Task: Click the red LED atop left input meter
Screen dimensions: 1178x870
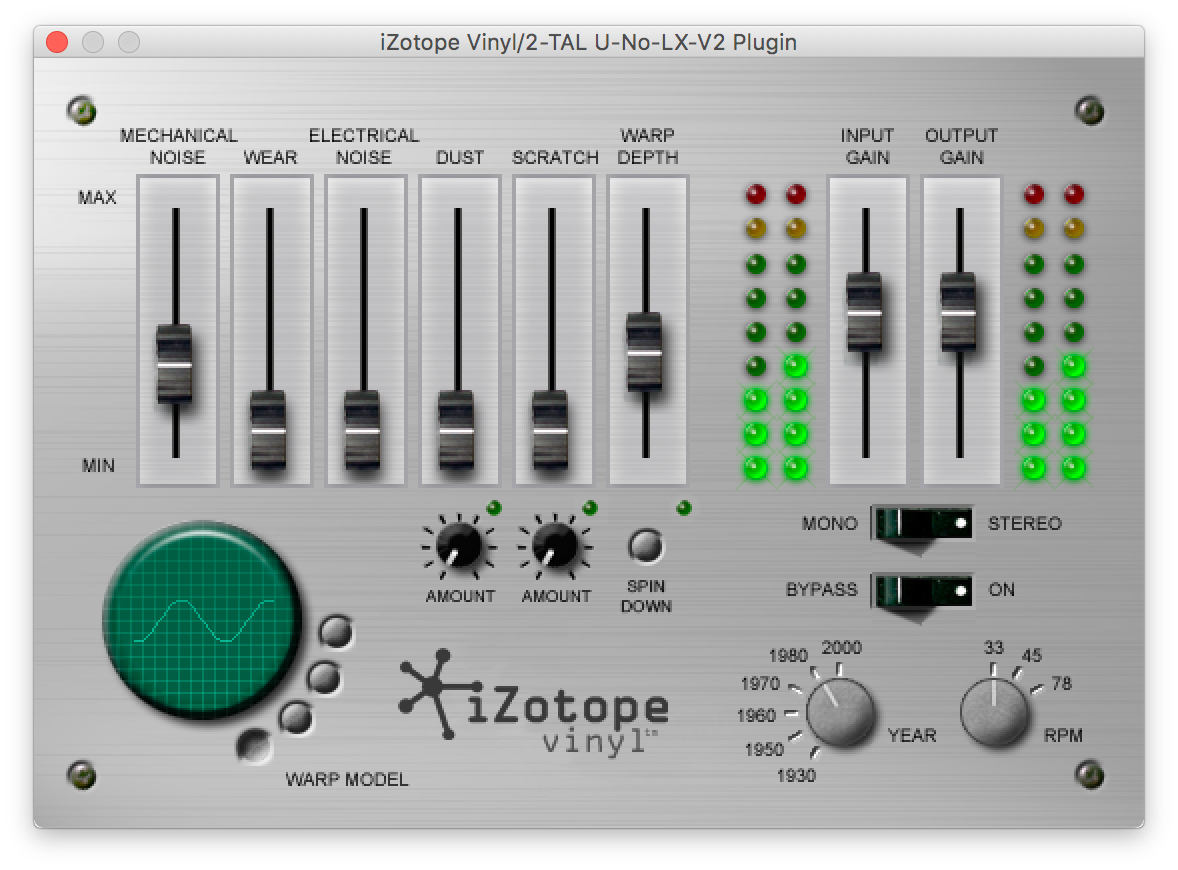Action: tap(756, 195)
